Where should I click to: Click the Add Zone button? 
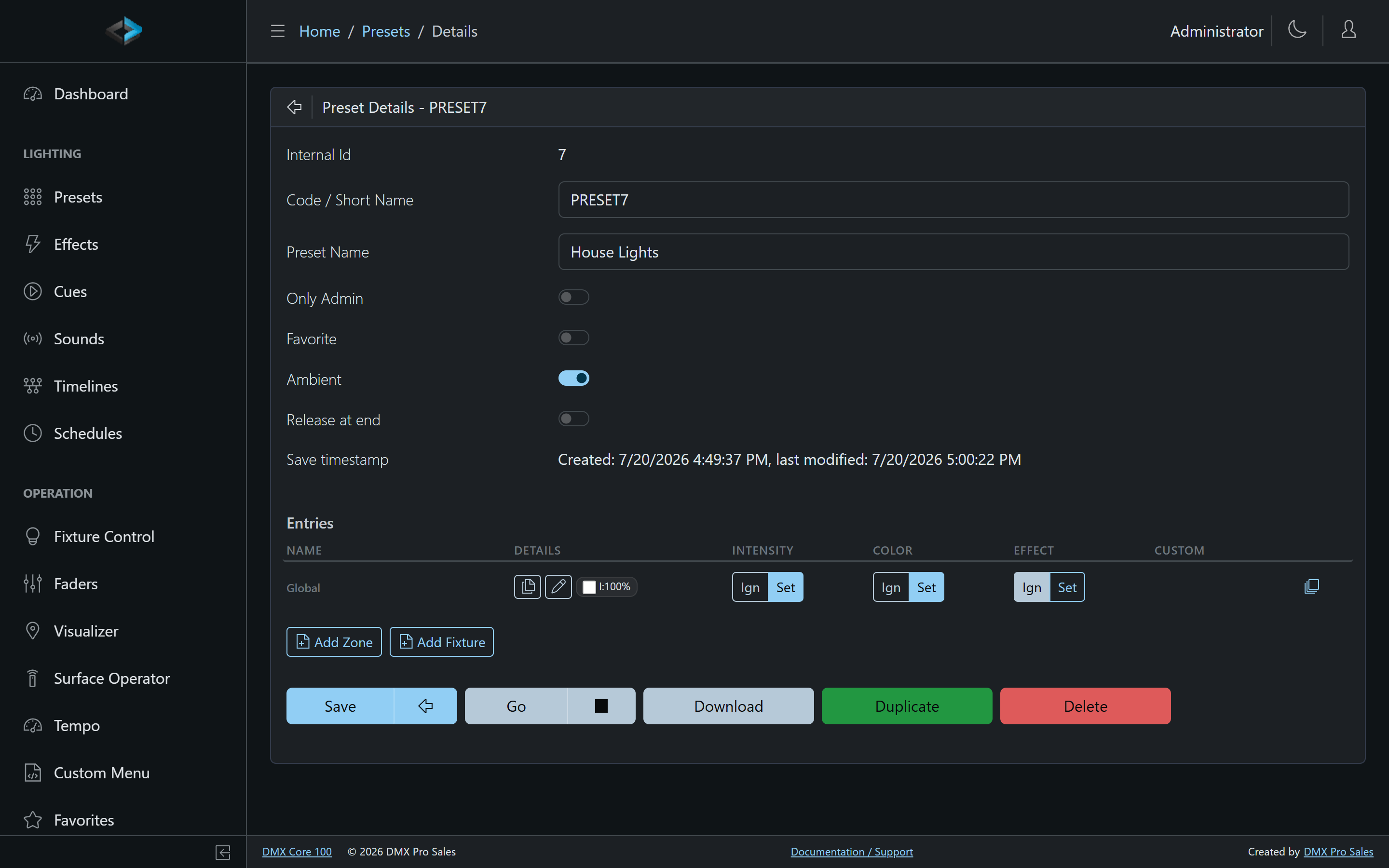pos(334,642)
